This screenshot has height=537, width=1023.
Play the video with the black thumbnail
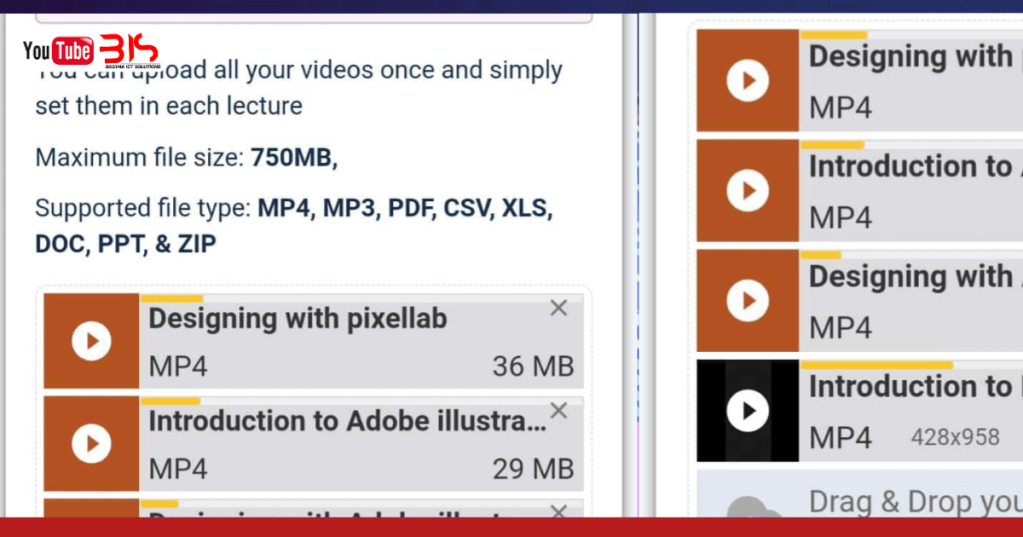pyautogui.click(x=748, y=410)
